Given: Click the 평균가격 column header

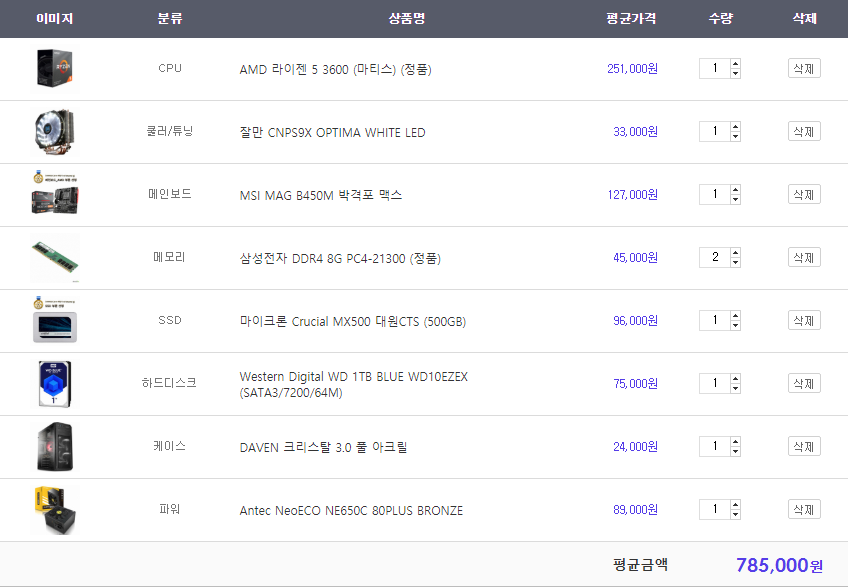Looking at the screenshot, I should click(x=631, y=18).
